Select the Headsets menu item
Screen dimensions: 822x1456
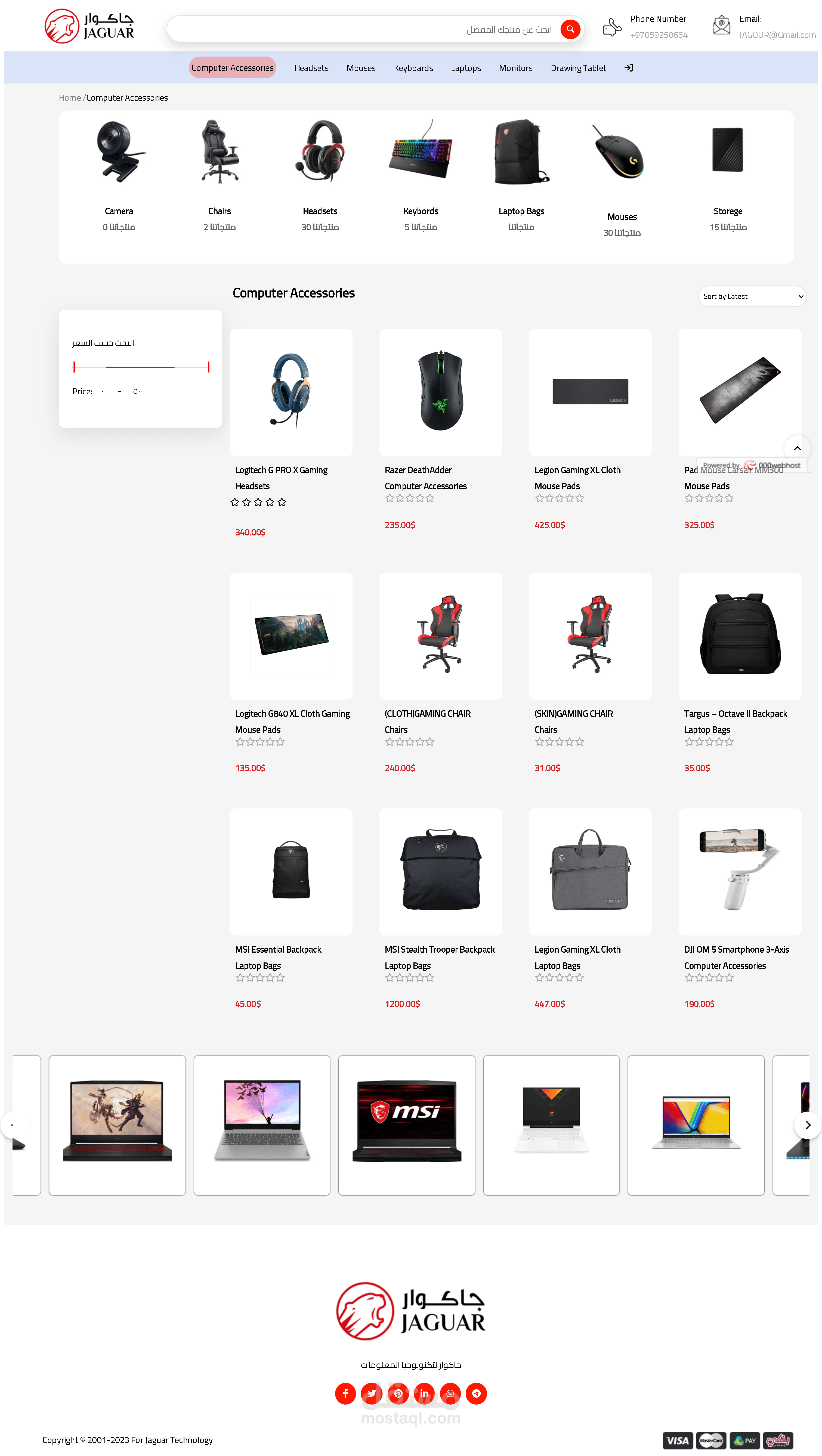[x=311, y=68]
